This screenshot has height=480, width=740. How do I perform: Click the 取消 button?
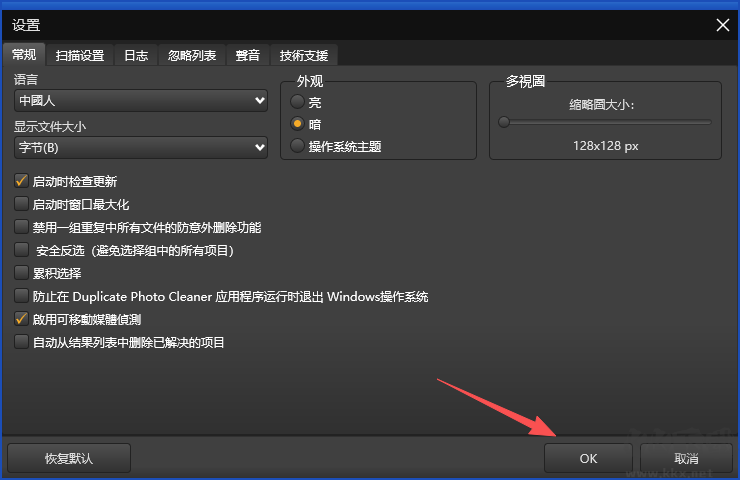(x=686, y=458)
